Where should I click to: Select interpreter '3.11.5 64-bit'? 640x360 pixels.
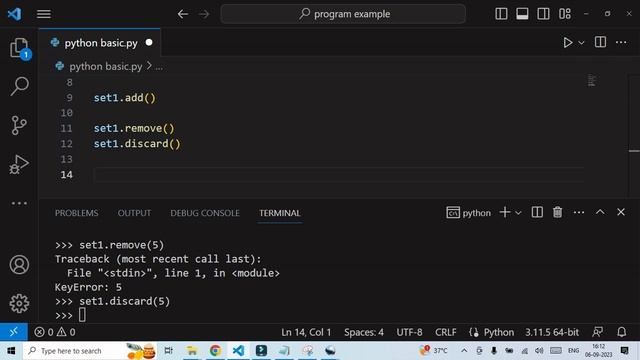tap(552, 332)
